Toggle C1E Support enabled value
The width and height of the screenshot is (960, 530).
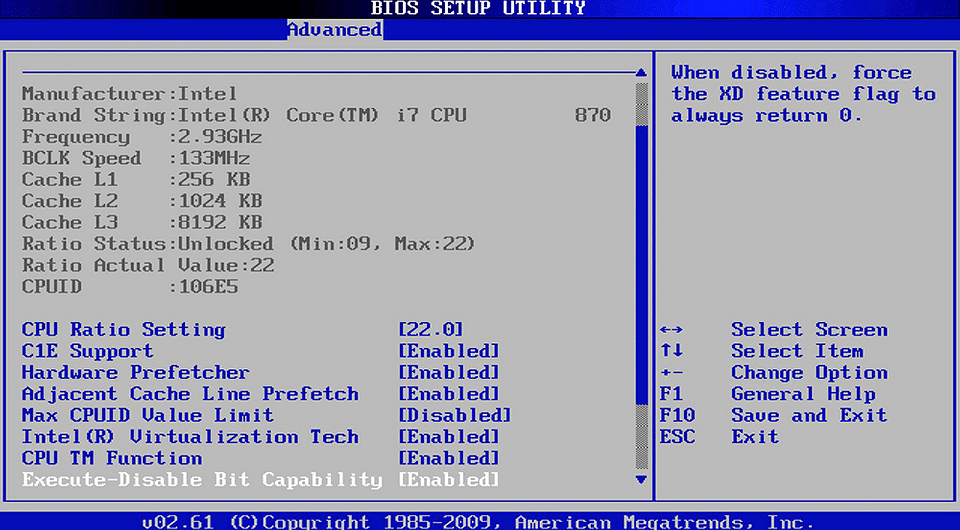click(x=448, y=351)
